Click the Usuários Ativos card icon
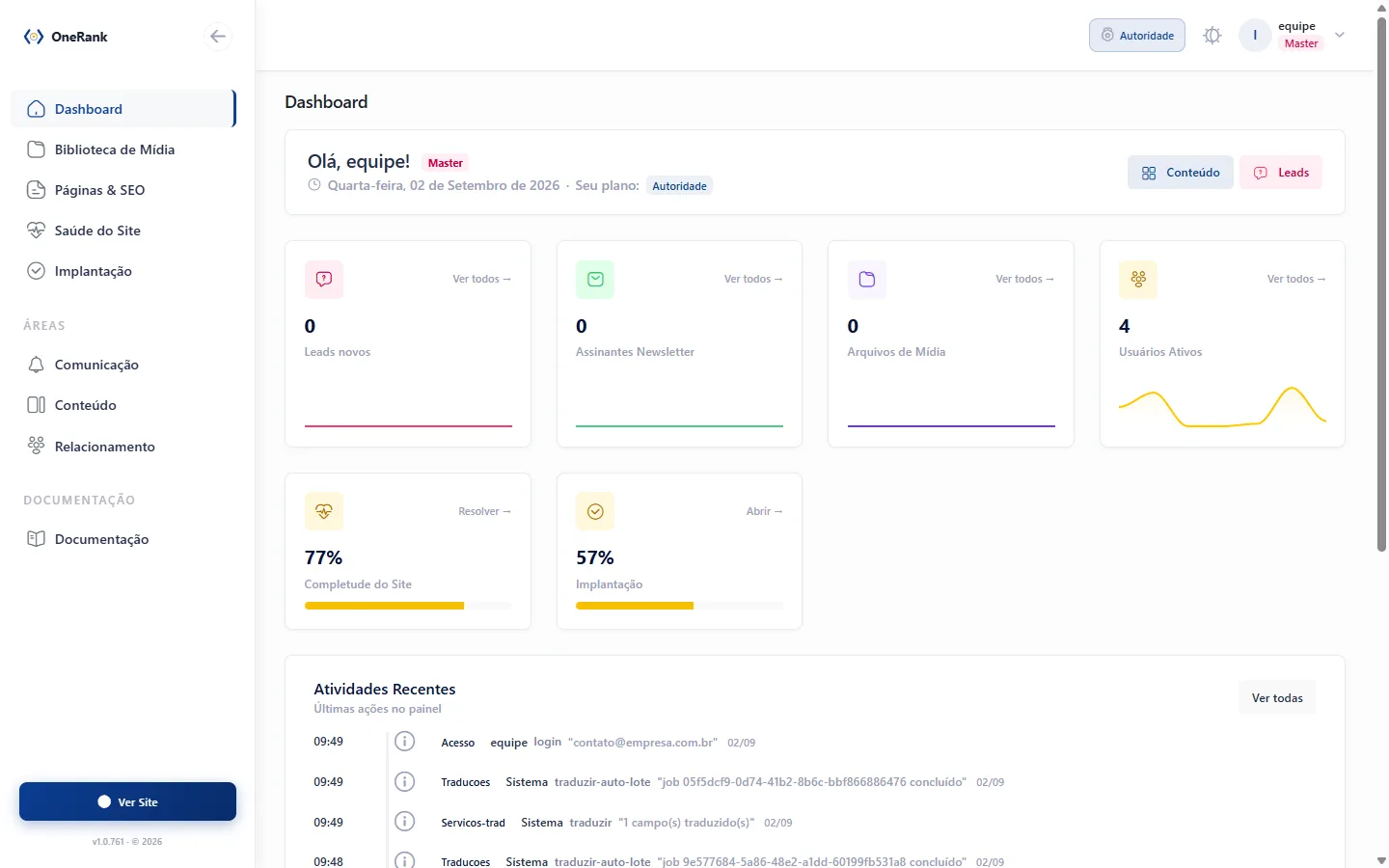This screenshot has height=868, width=1389. click(x=1138, y=279)
